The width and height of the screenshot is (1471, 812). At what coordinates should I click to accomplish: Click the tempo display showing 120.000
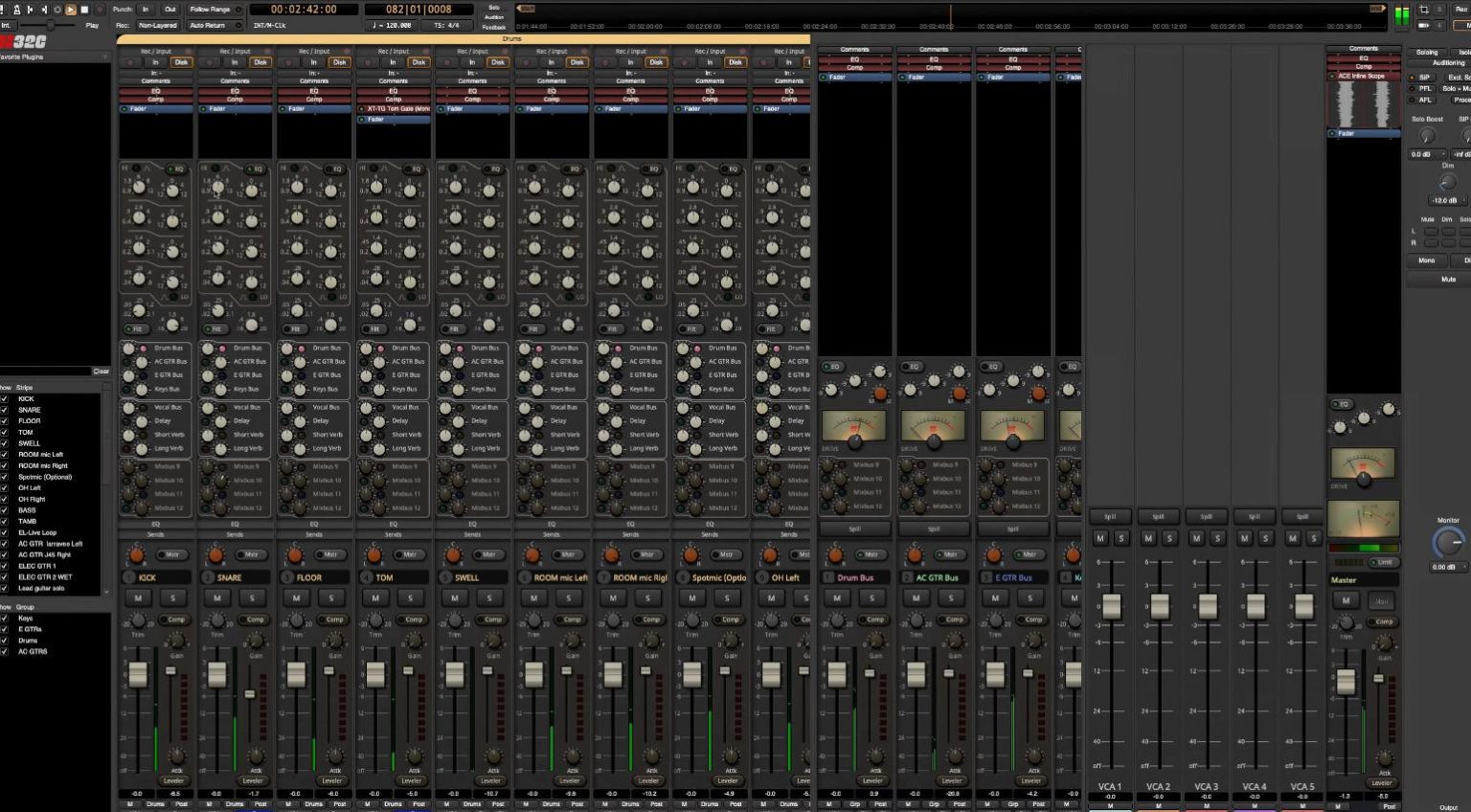pos(393,24)
